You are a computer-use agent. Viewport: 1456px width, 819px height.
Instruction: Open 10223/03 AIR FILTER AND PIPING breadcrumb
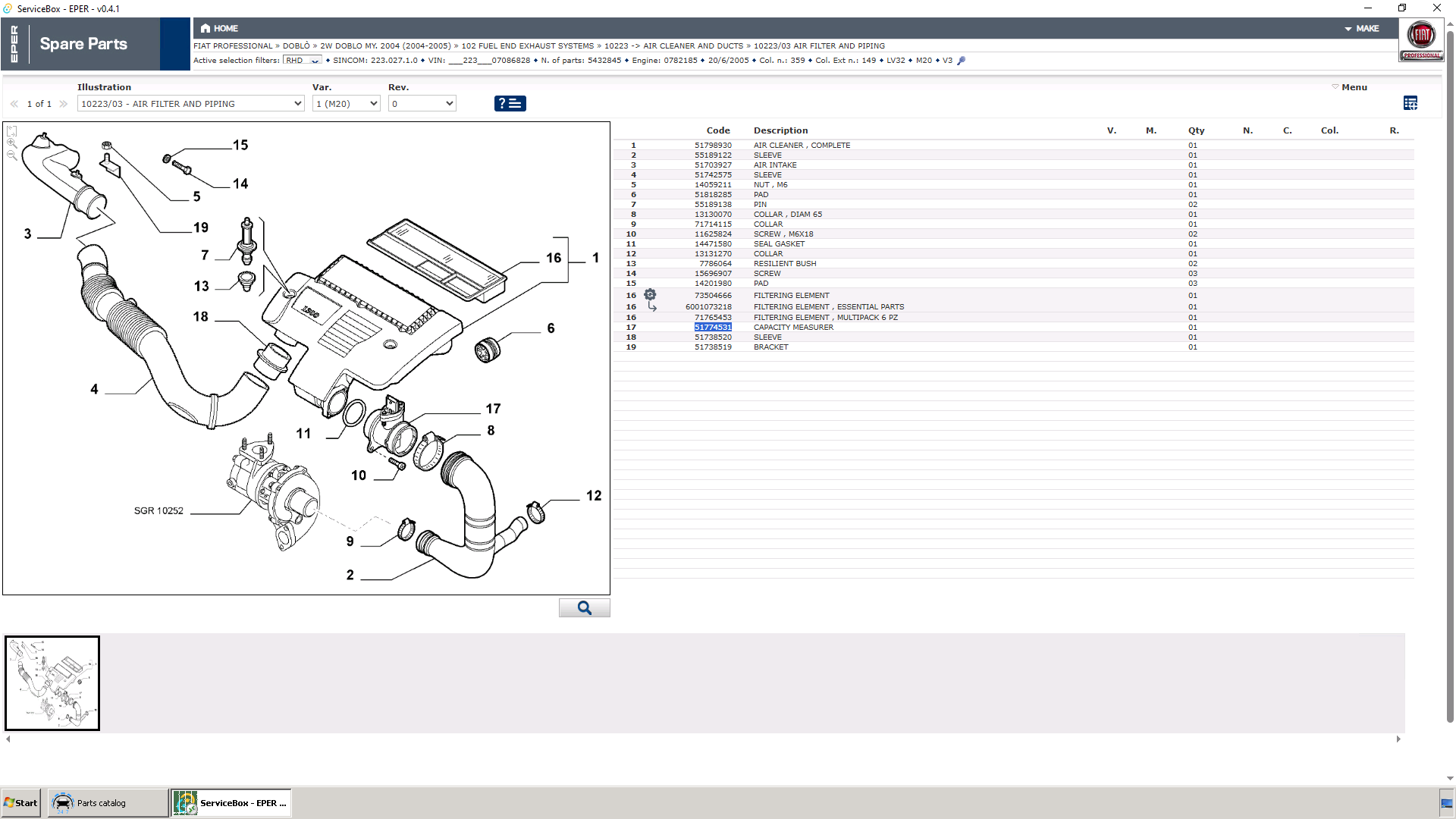[x=819, y=46]
